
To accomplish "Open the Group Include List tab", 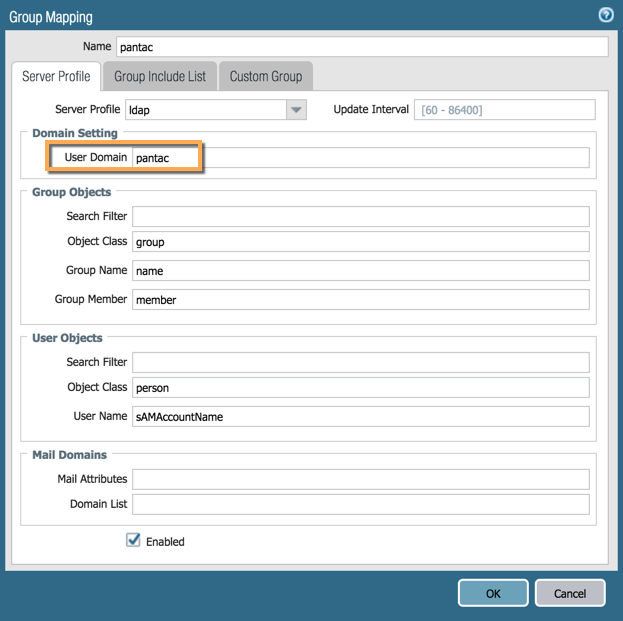I will (160, 76).
